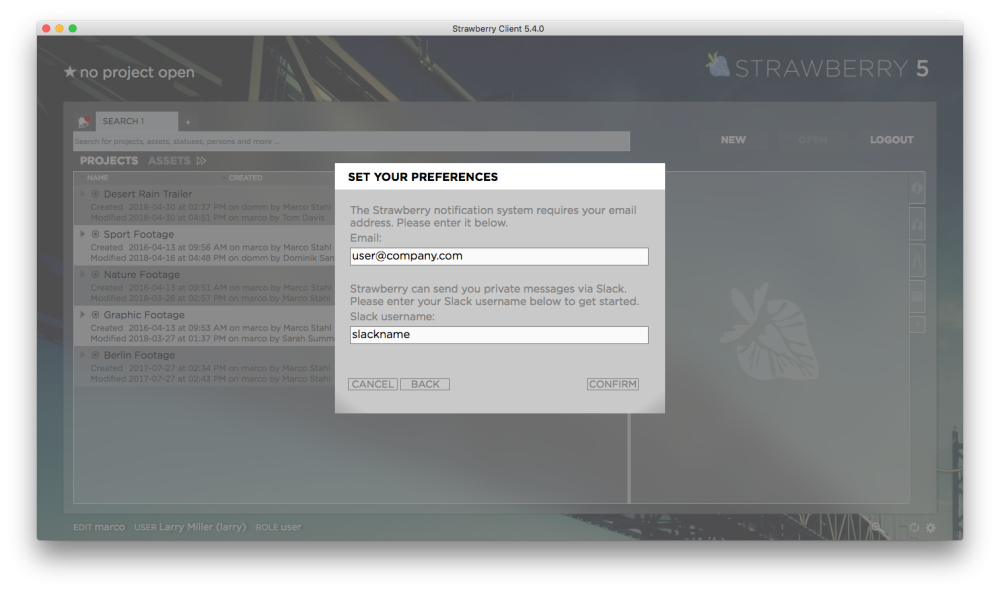Image resolution: width=1000 pixels, height=593 pixels.
Task: Click EDIT marco in the status bar
Action: tap(99, 527)
